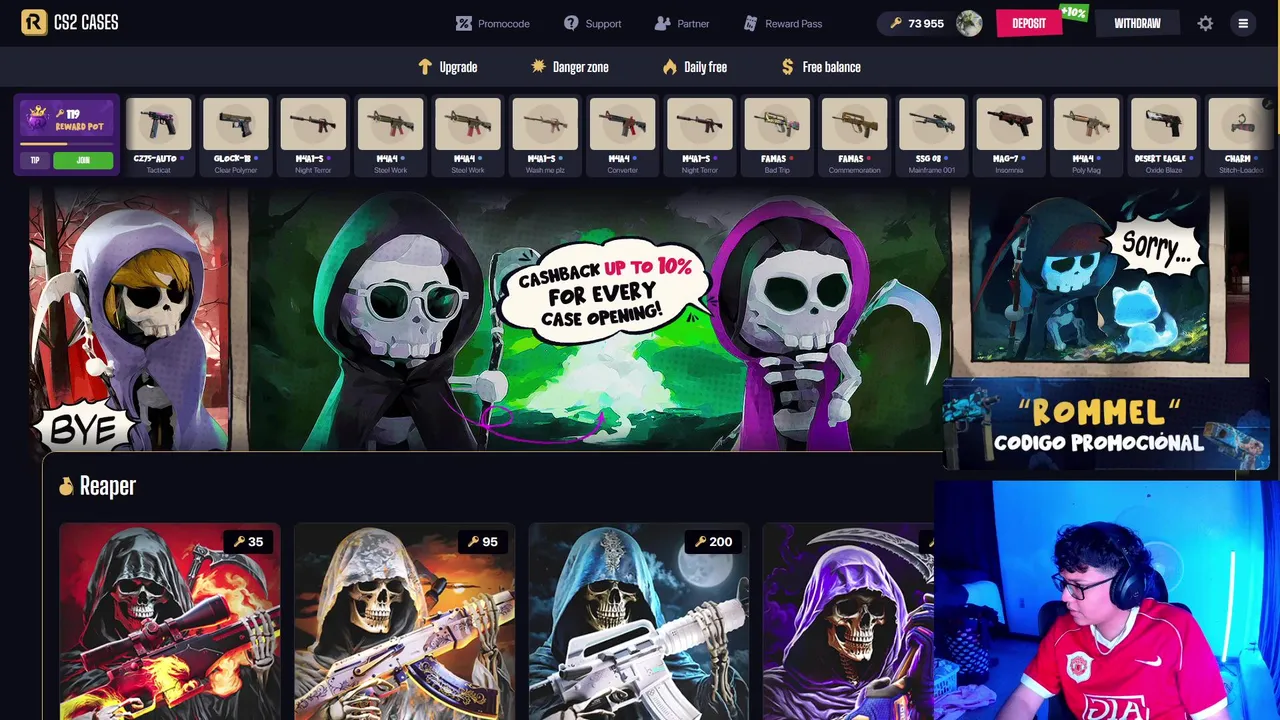1280x720 pixels.
Task: Select the FAMAS Bad Trip drop
Action: (777, 136)
